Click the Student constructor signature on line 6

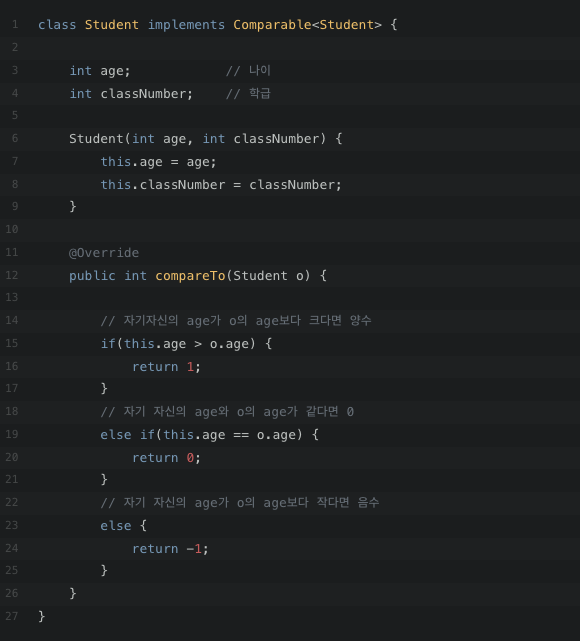206,139
